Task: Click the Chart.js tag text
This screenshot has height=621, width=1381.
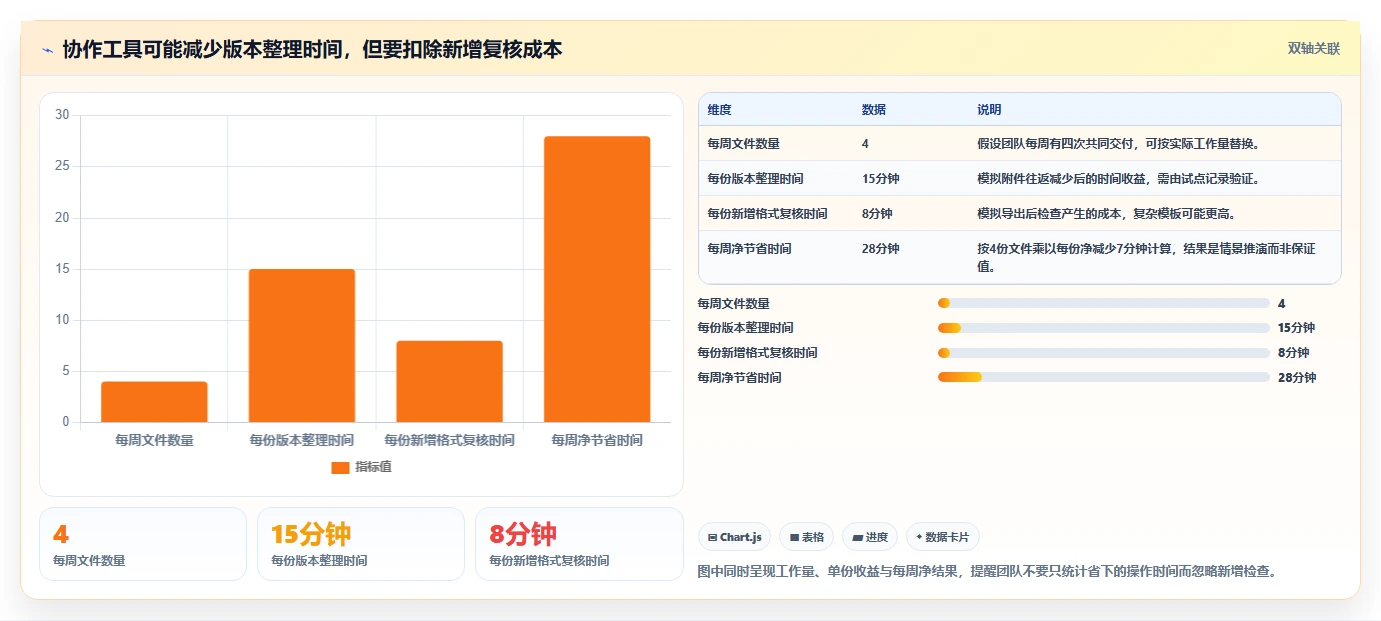Action: [741, 537]
